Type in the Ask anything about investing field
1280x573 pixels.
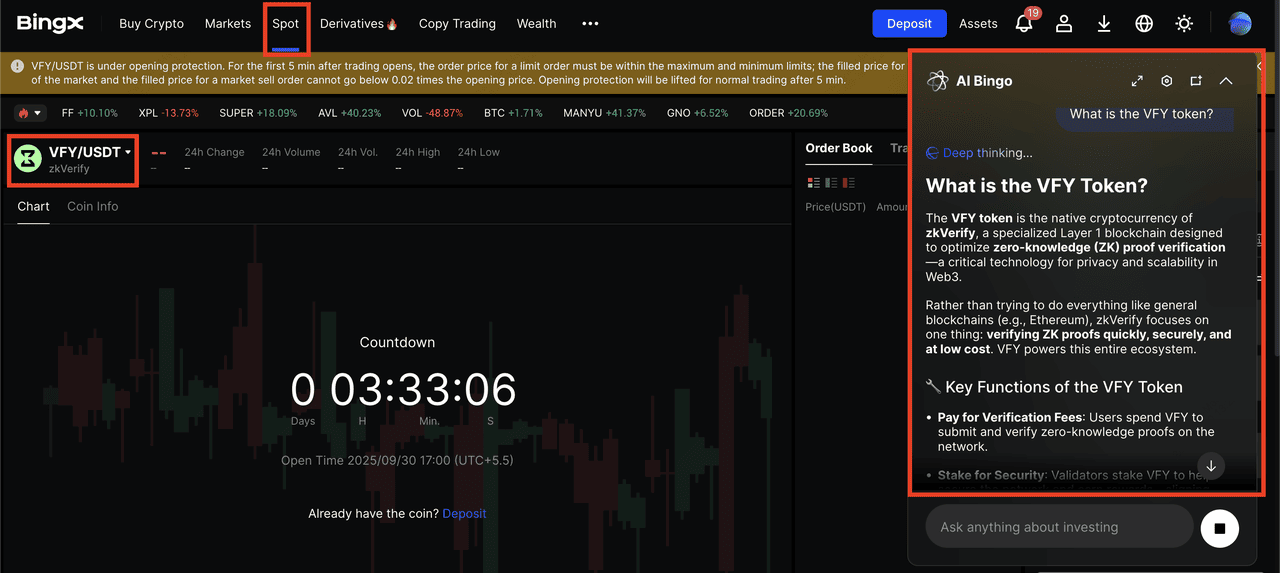(1058, 527)
